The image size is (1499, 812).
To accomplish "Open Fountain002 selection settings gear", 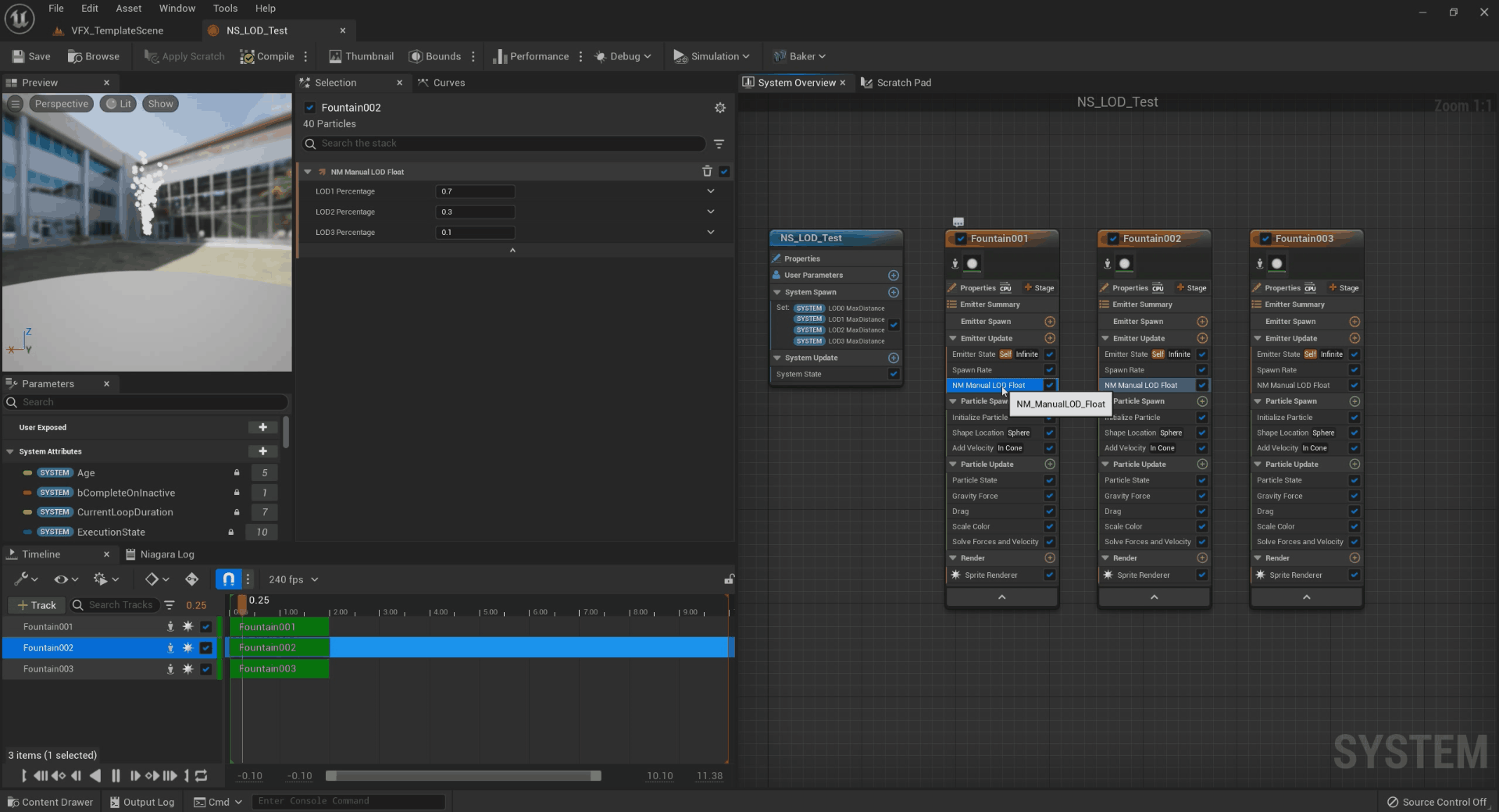I will click(720, 108).
